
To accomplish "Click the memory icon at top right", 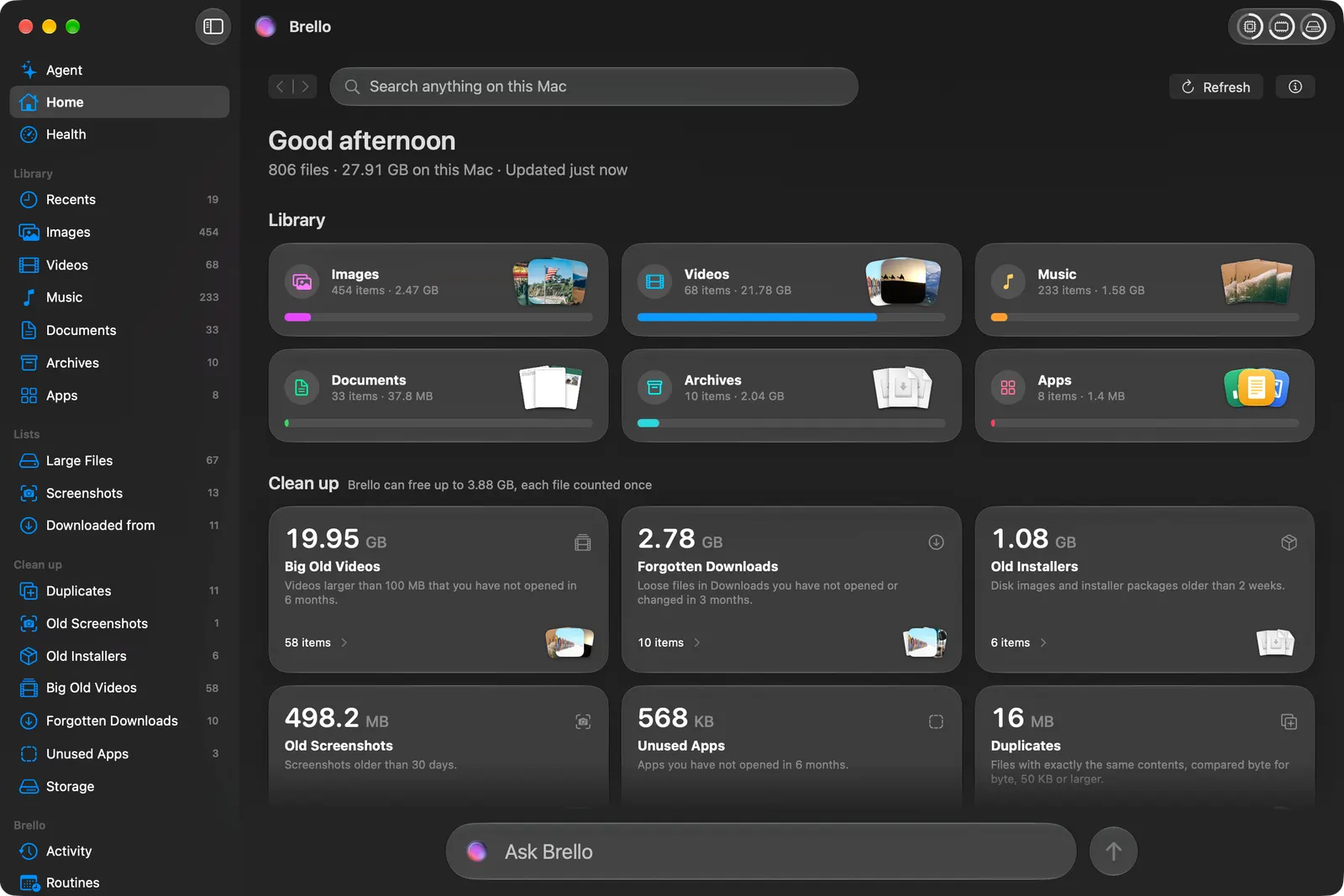I will 1282,27.
